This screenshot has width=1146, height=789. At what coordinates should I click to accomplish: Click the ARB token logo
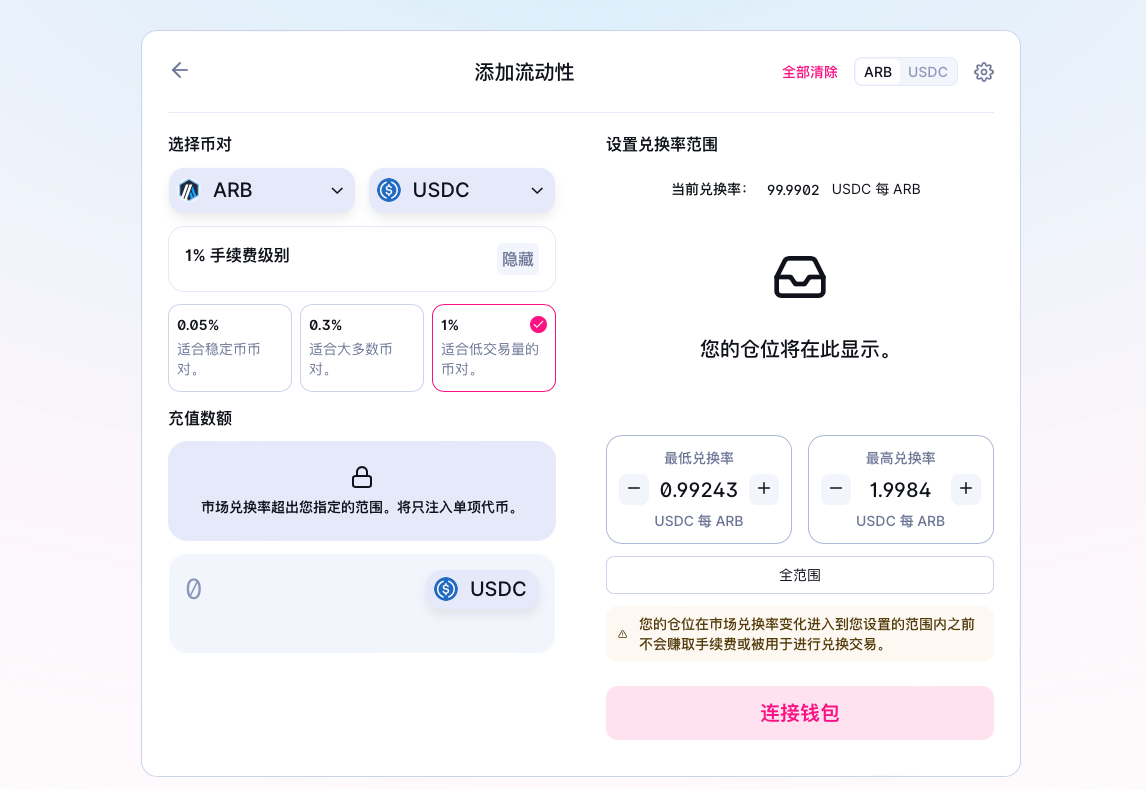(x=189, y=190)
